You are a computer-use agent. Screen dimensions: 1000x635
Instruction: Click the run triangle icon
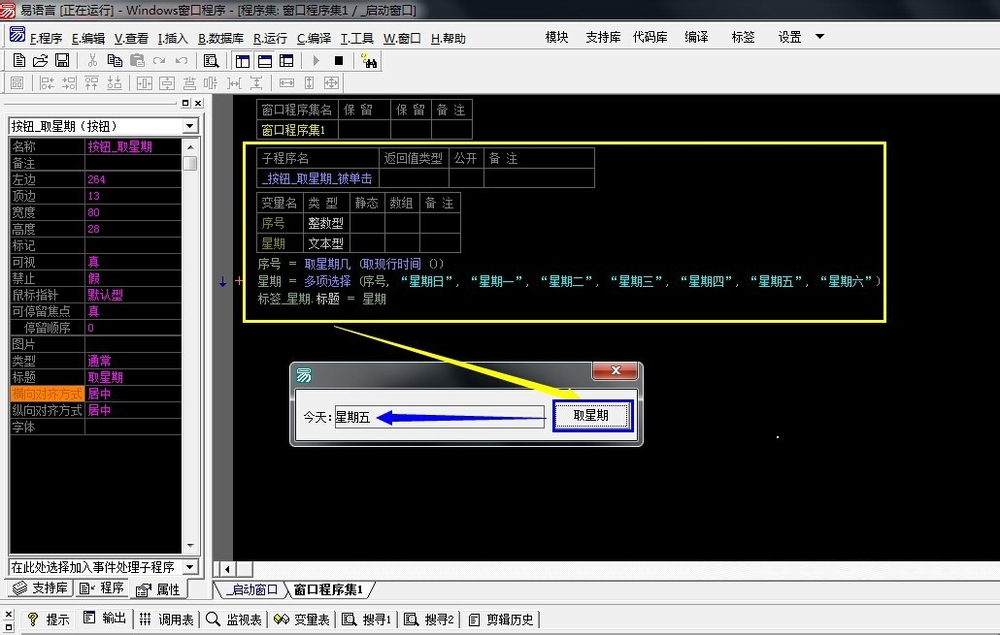click(x=316, y=61)
